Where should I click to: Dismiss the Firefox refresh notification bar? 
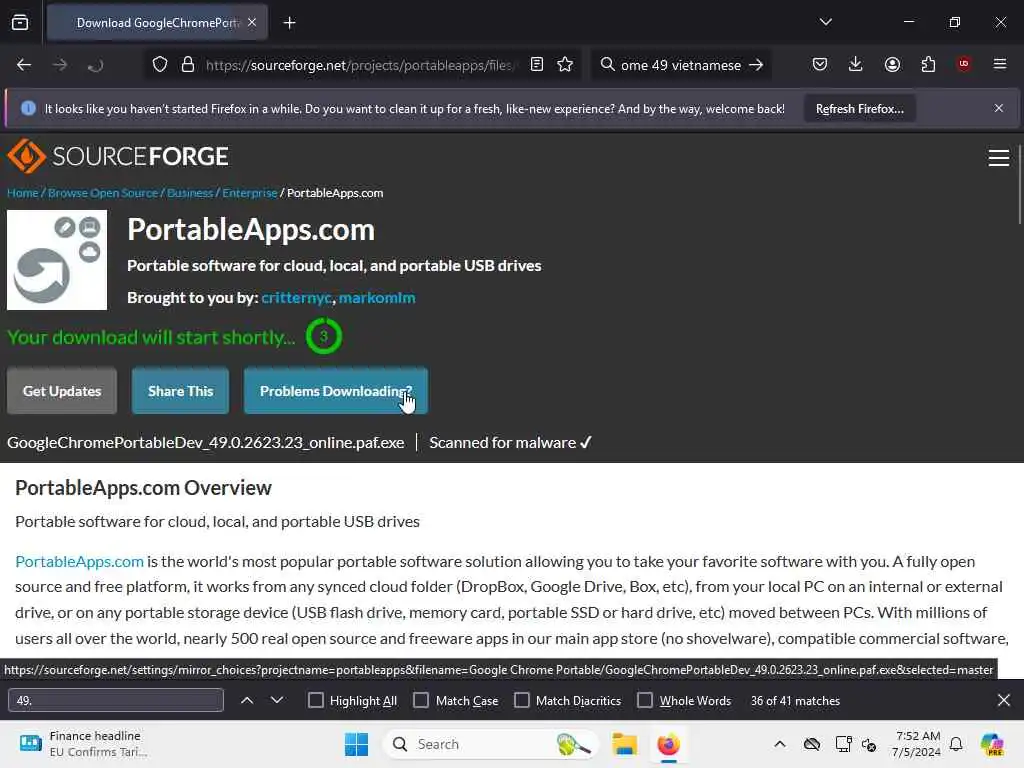[x=999, y=108]
